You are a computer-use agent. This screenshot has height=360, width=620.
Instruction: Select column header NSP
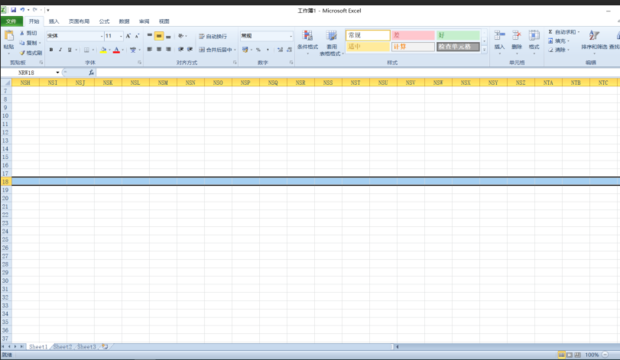click(x=246, y=83)
